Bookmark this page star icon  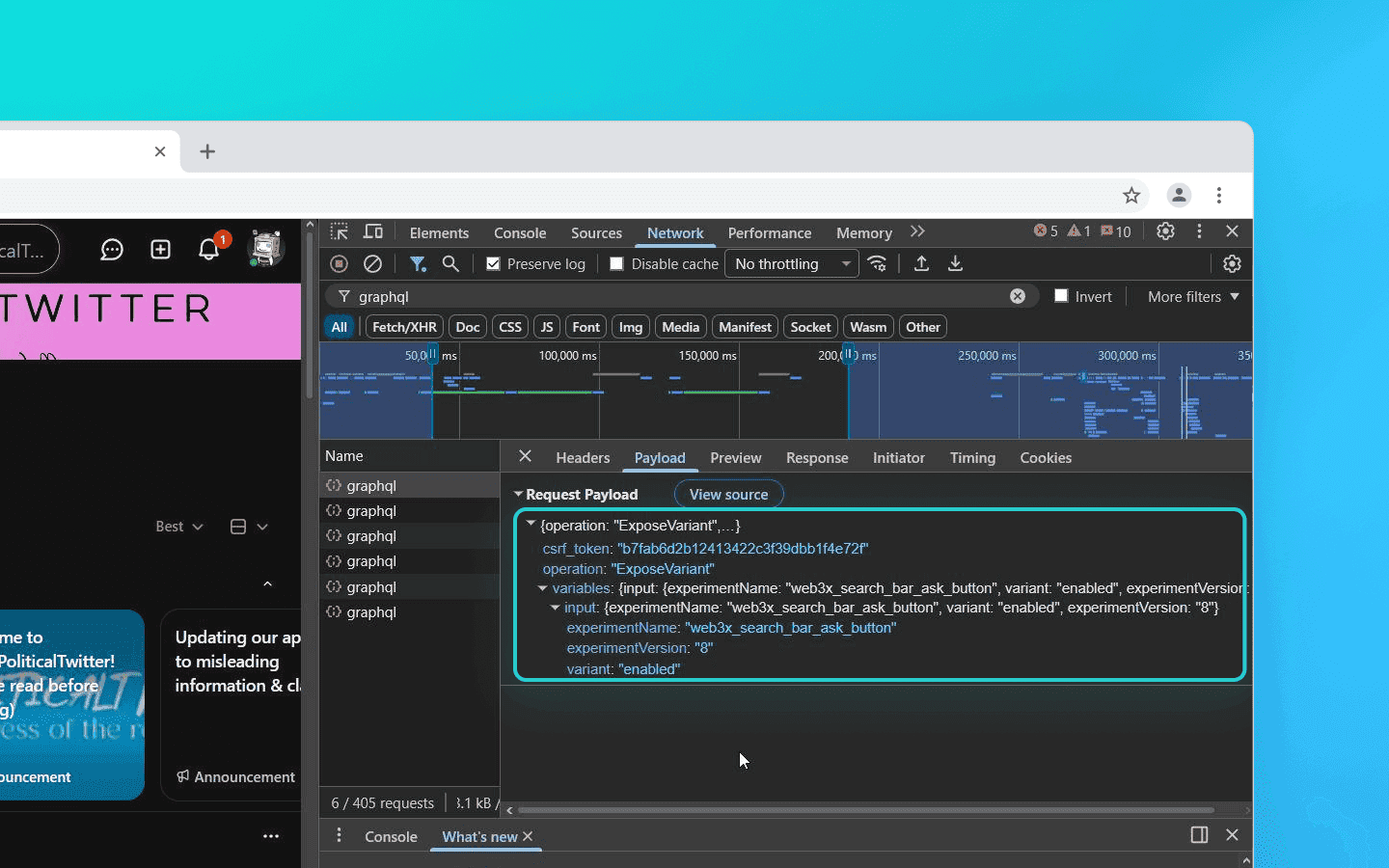(x=1131, y=196)
